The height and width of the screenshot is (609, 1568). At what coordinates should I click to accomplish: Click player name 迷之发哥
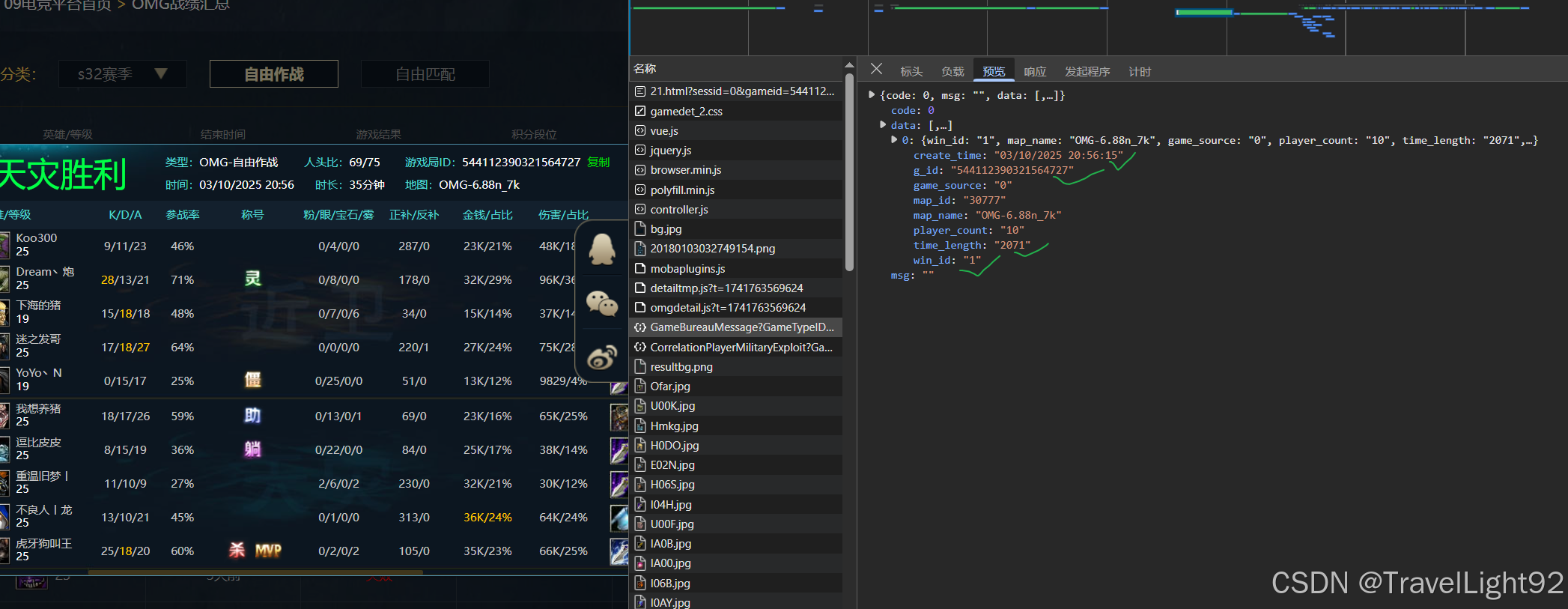[x=39, y=339]
